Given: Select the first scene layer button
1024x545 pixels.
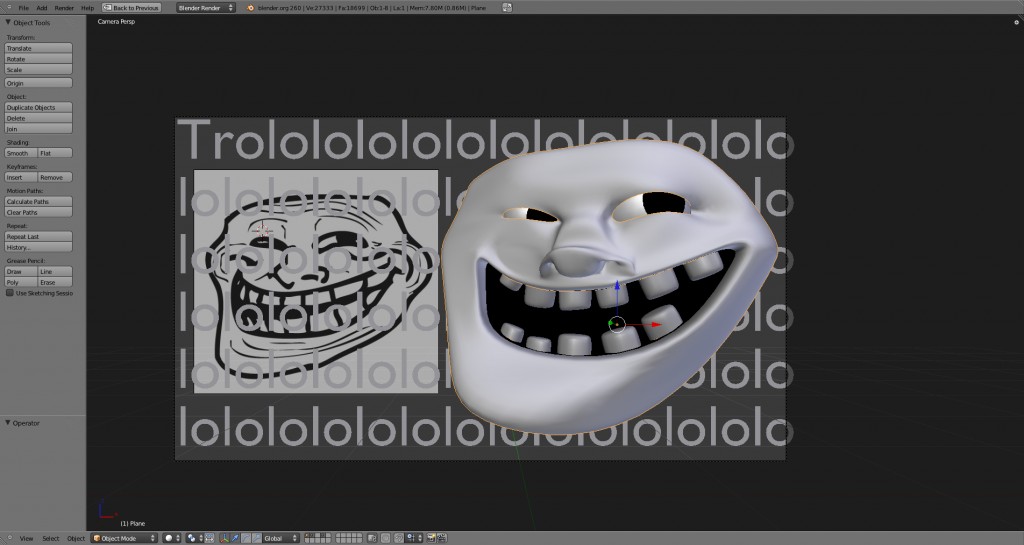Looking at the screenshot, I should pos(307,536).
